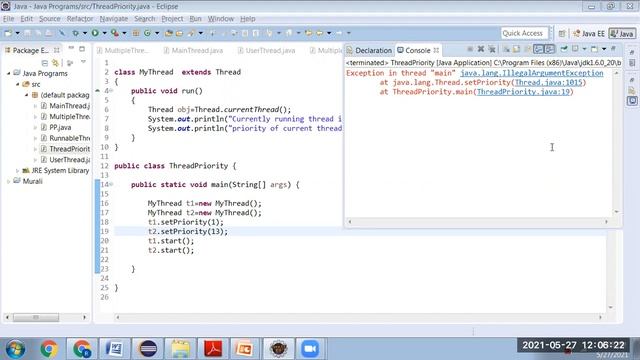The width and height of the screenshot is (640, 360).
Task: Toggle show console when standard output changes
Action: coord(539,49)
